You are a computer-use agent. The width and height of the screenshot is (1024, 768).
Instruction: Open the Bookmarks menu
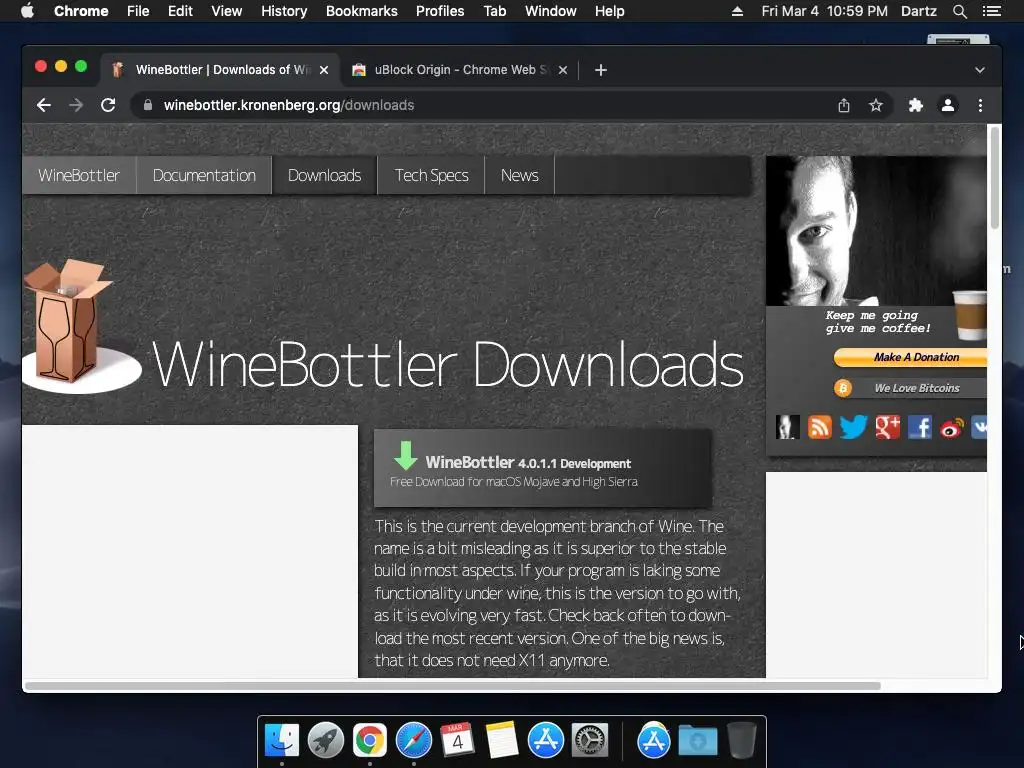click(x=362, y=11)
